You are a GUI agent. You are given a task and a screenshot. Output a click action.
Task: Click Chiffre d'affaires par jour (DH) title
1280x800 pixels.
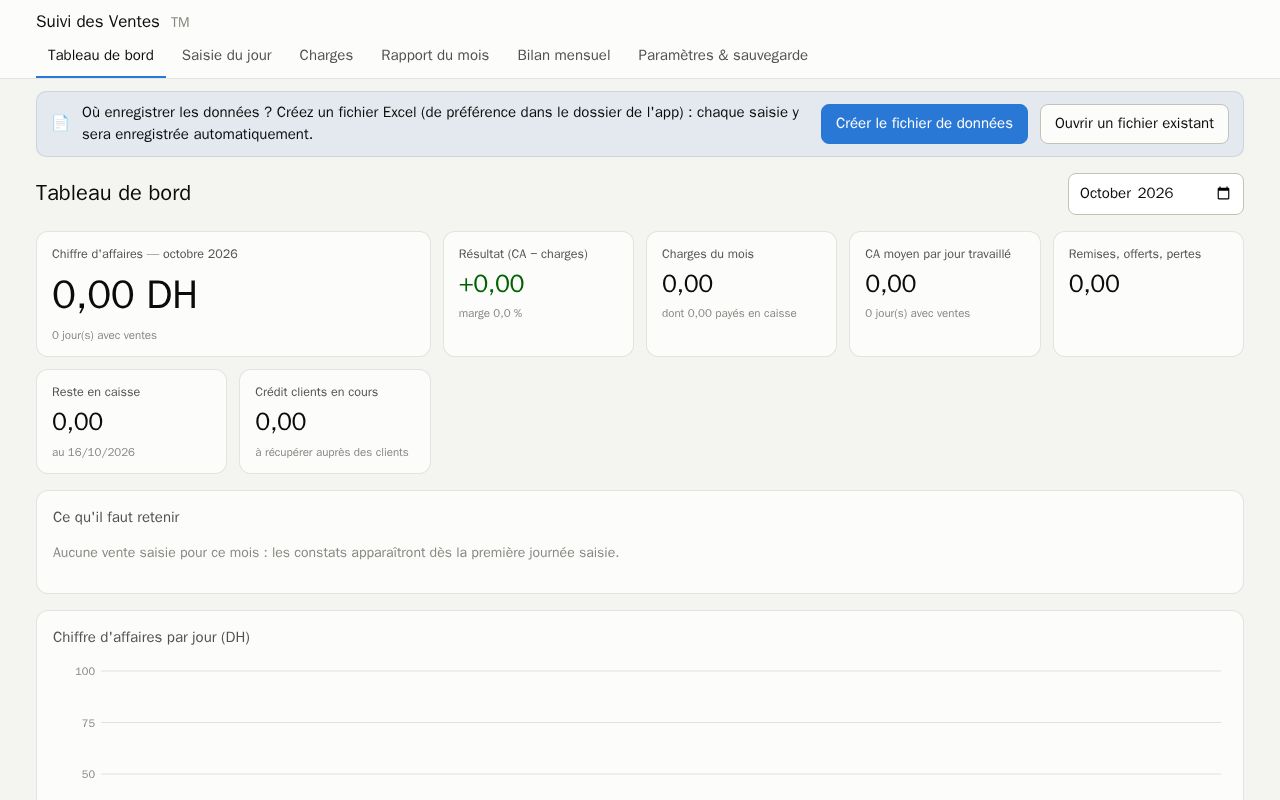(151, 637)
